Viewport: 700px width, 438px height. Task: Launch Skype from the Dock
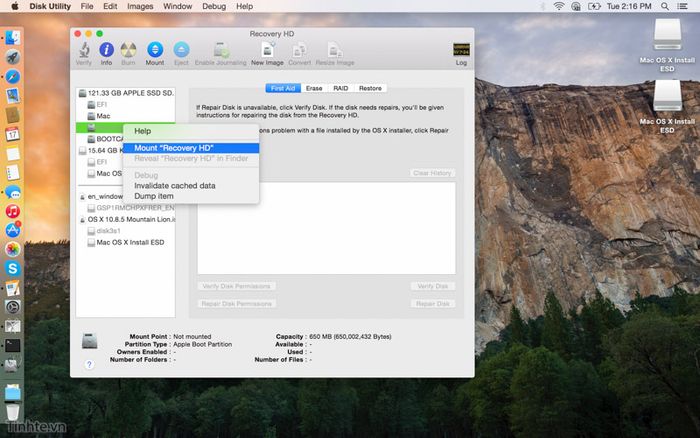tap(12, 268)
